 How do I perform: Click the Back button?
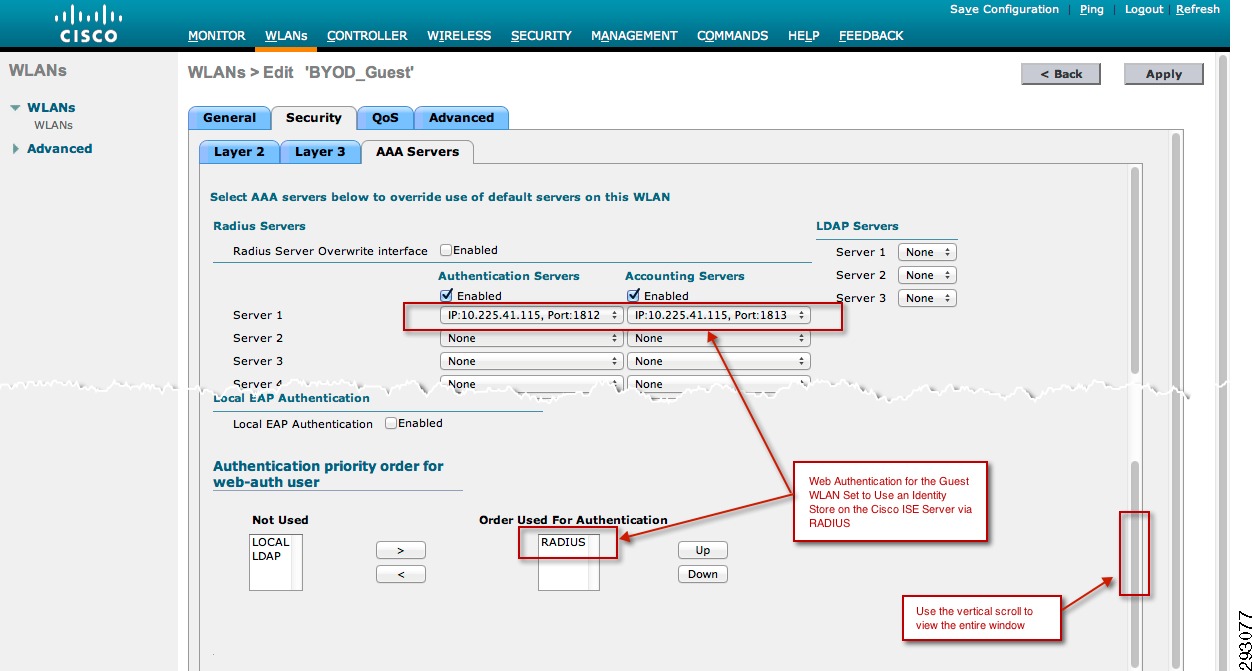coord(1061,74)
